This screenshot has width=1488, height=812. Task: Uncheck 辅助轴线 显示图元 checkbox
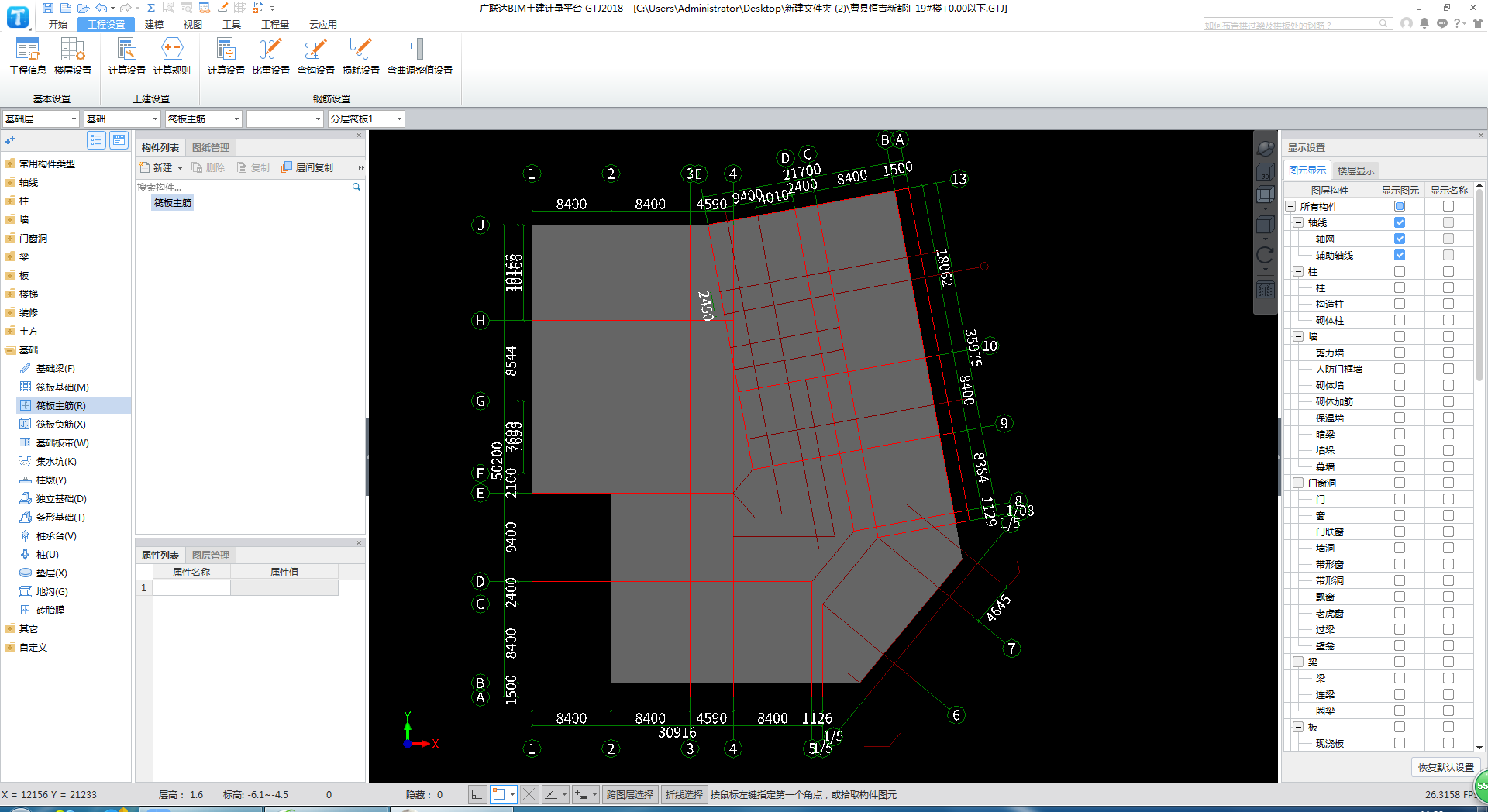[x=1400, y=255]
